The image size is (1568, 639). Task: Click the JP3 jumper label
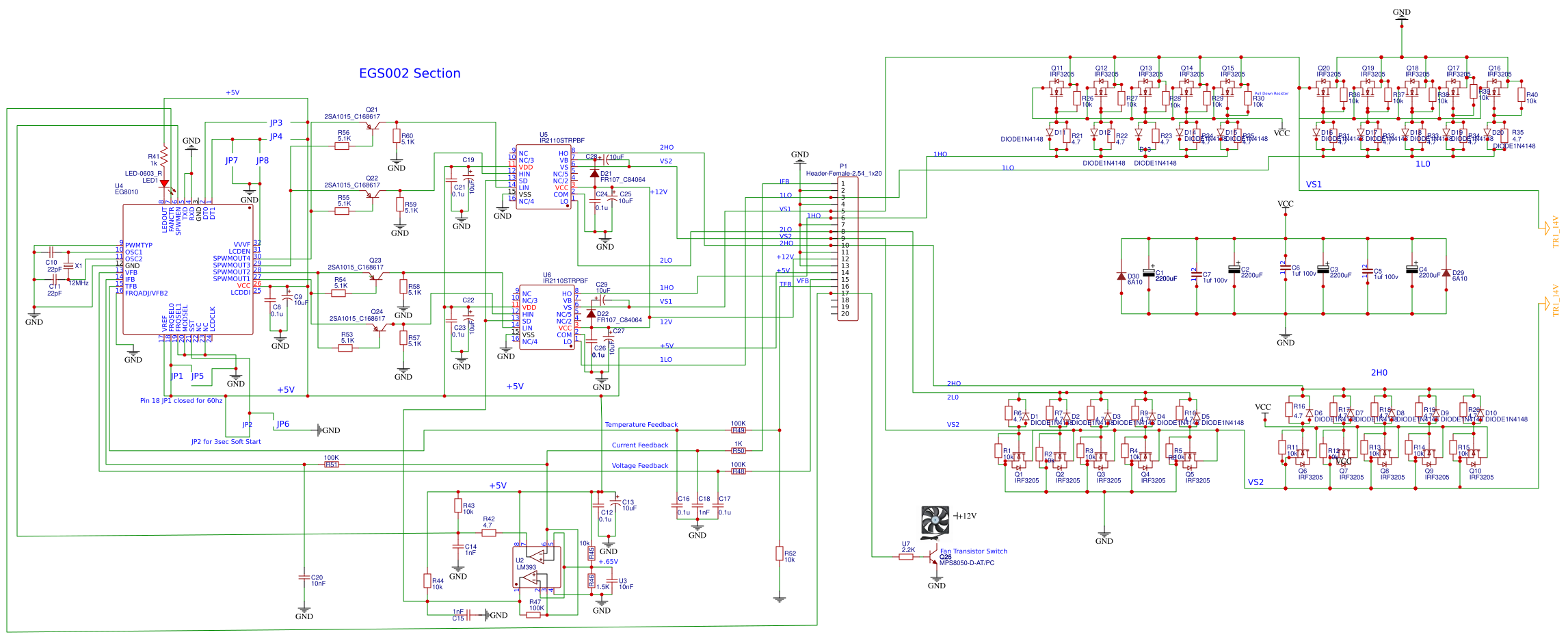coord(276,123)
